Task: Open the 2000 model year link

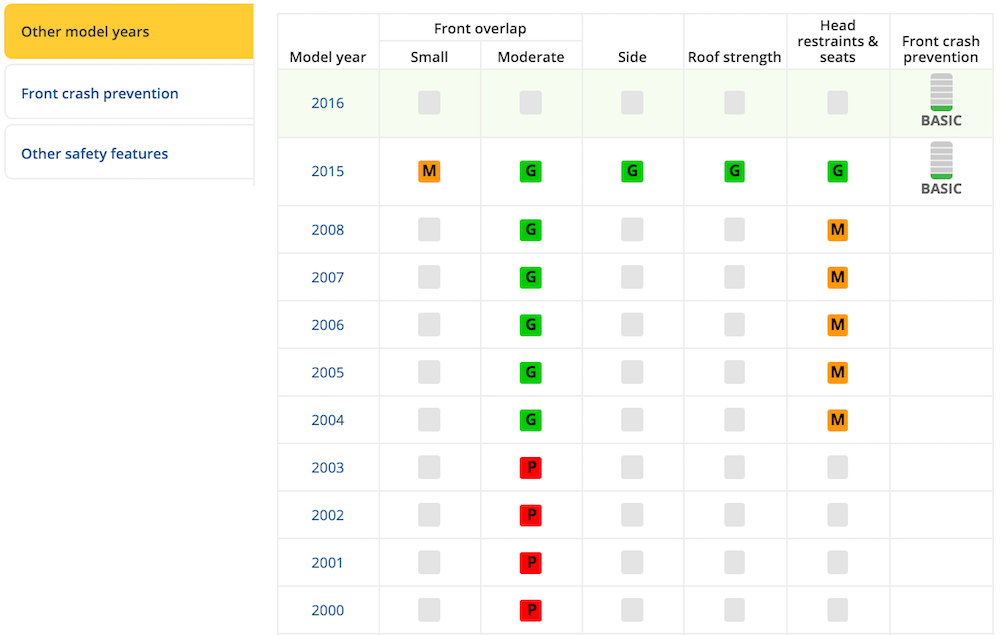Action: pos(328,610)
